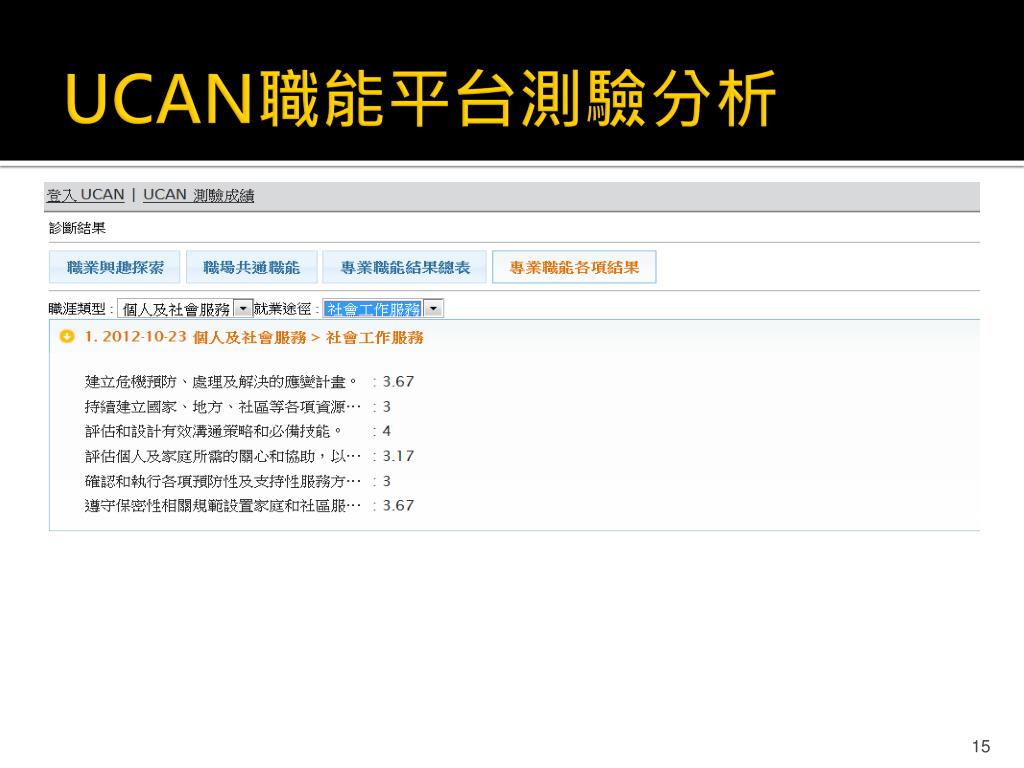
Task: Select the row 評估和設計有效溝通策略和必備技能
Action: pos(238,432)
